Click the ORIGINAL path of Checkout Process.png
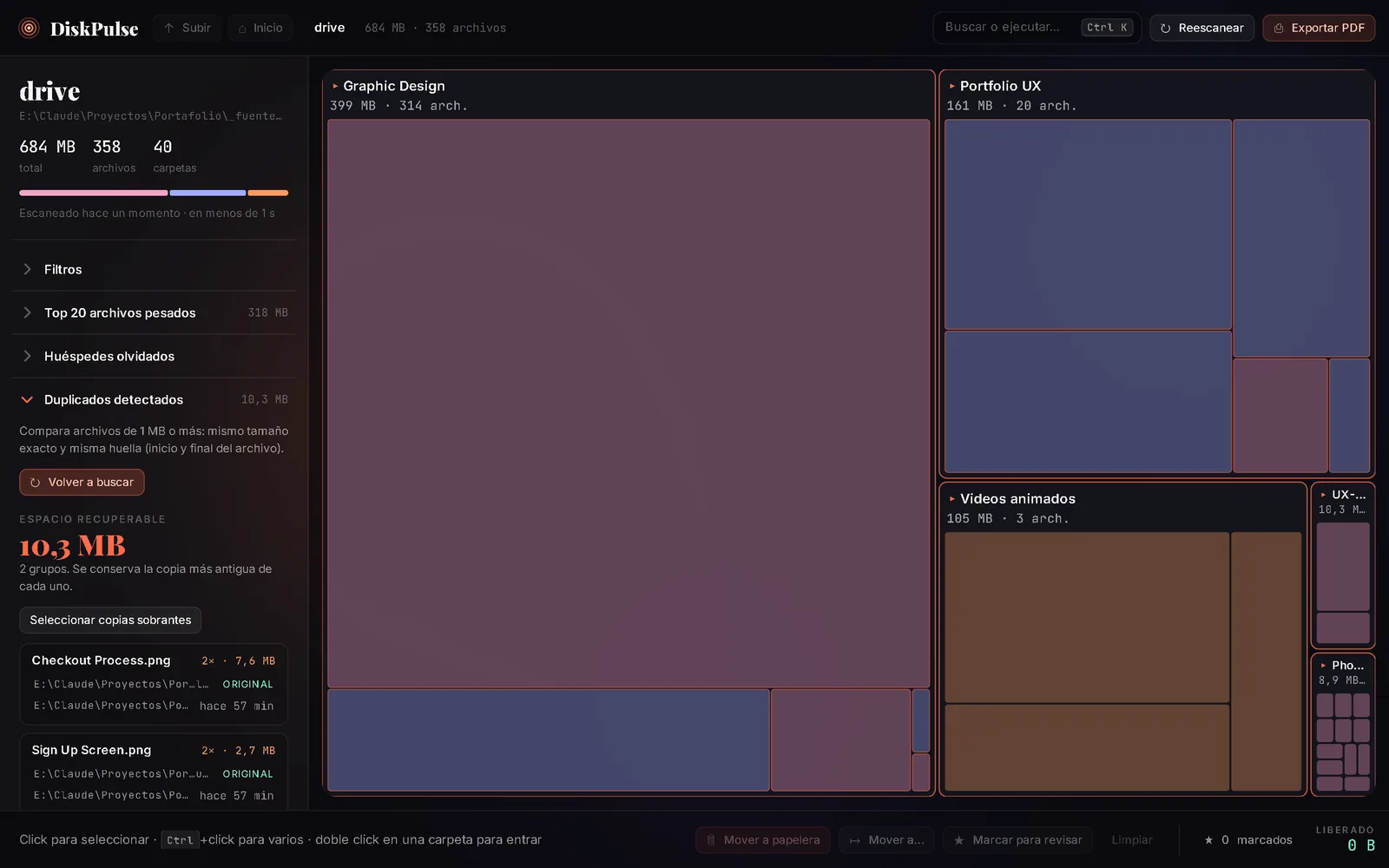Image resolution: width=1389 pixels, height=868 pixels. [154, 684]
